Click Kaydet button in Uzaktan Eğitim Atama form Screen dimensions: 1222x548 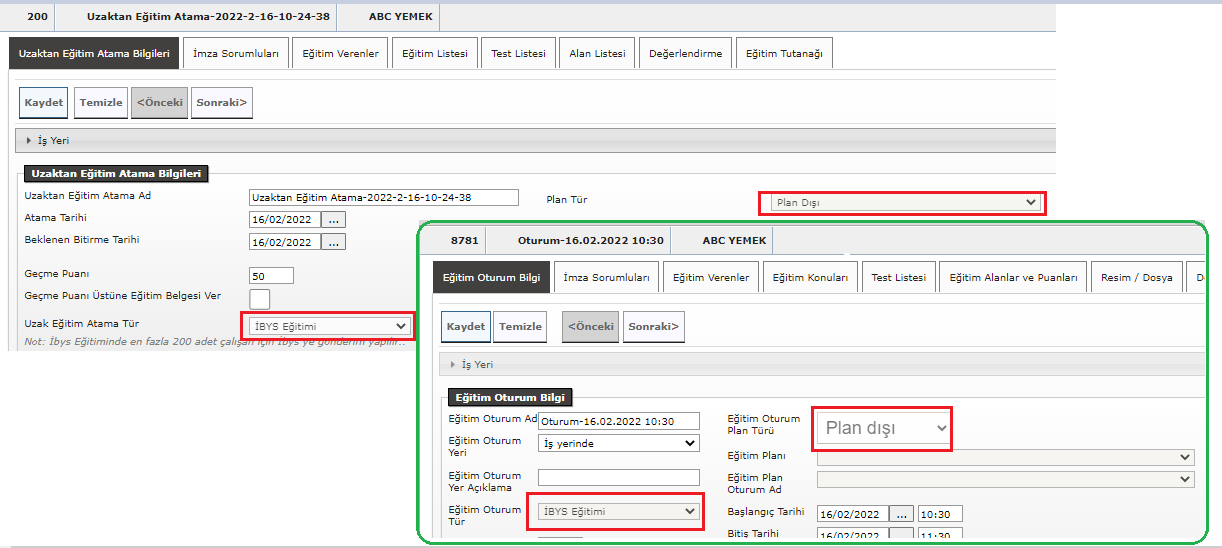point(44,103)
